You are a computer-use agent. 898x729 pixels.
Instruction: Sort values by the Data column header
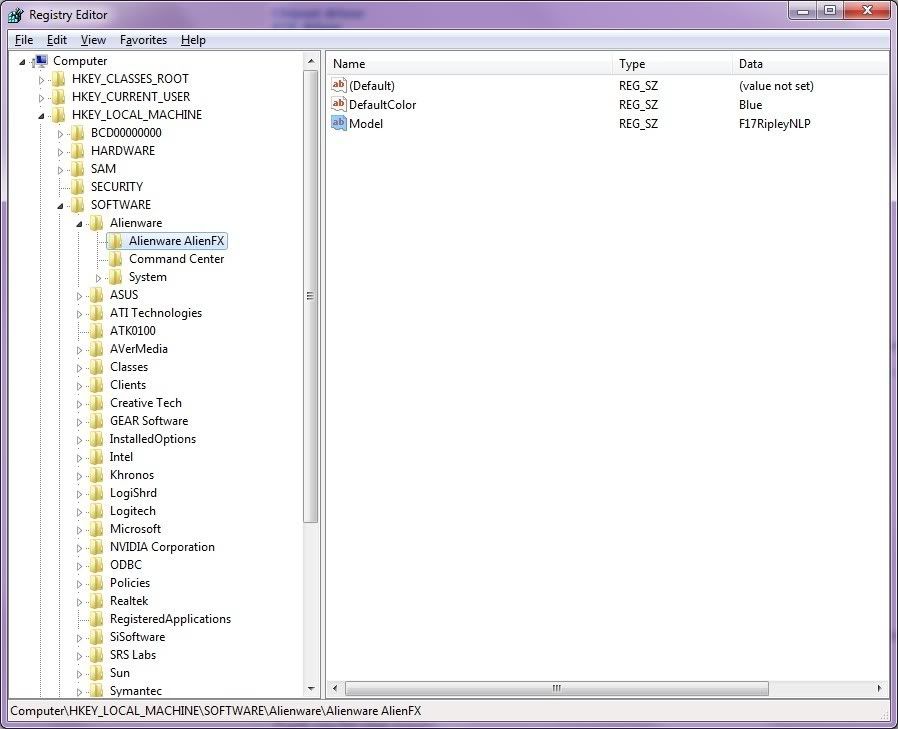(x=810, y=64)
